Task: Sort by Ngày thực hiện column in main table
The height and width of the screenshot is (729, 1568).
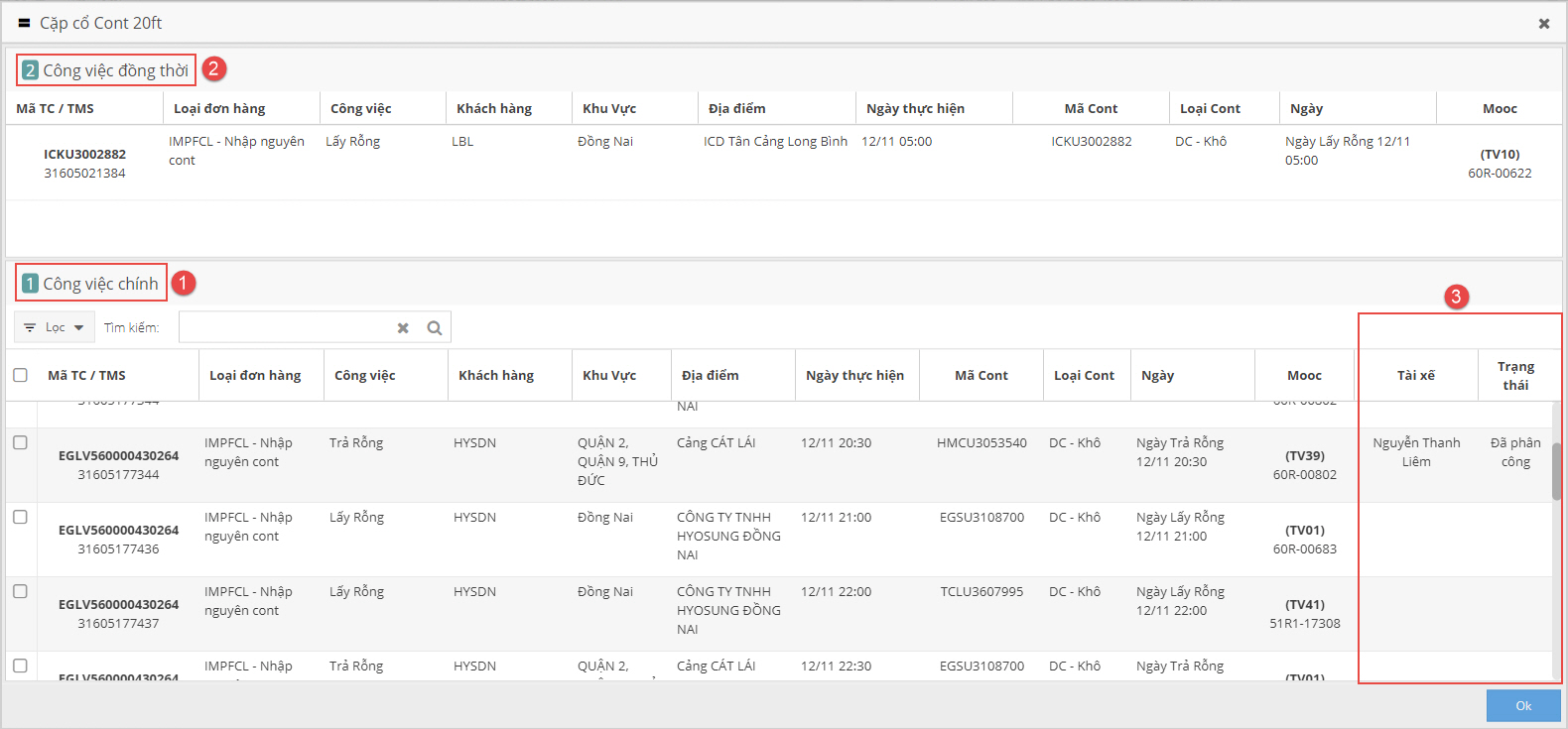Action: [x=854, y=375]
